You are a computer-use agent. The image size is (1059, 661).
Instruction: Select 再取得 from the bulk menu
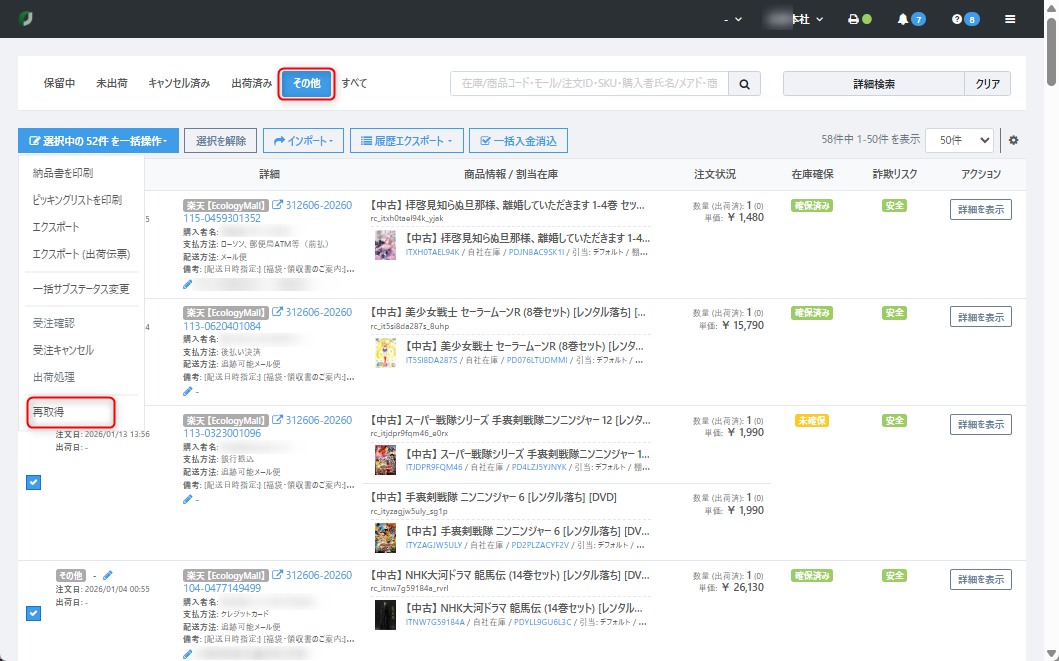tap(49, 411)
